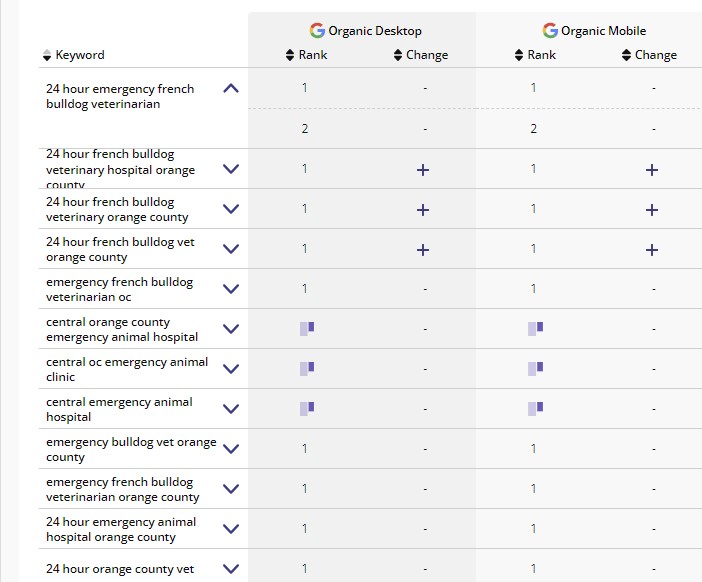This screenshot has width=702, height=582.
Task: Click mobile plus icon for 24 hour french bulldog veterinary orange county
Action: coord(652,209)
